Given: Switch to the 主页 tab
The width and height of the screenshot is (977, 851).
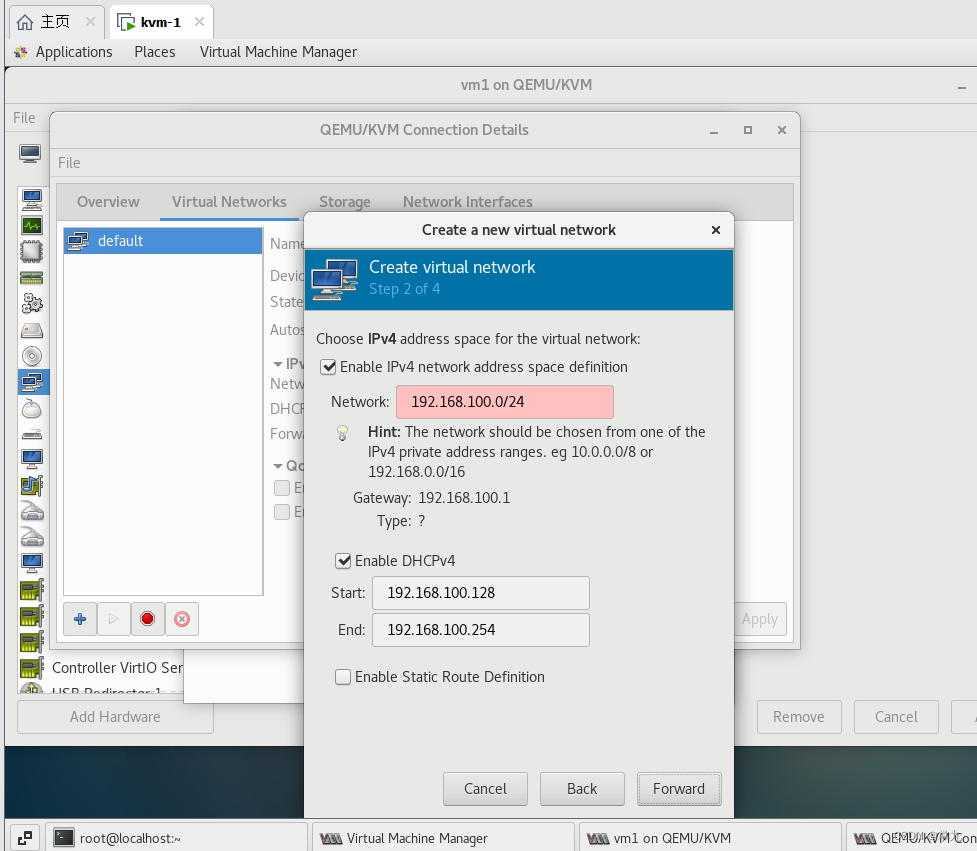Looking at the screenshot, I should point(55,22).
